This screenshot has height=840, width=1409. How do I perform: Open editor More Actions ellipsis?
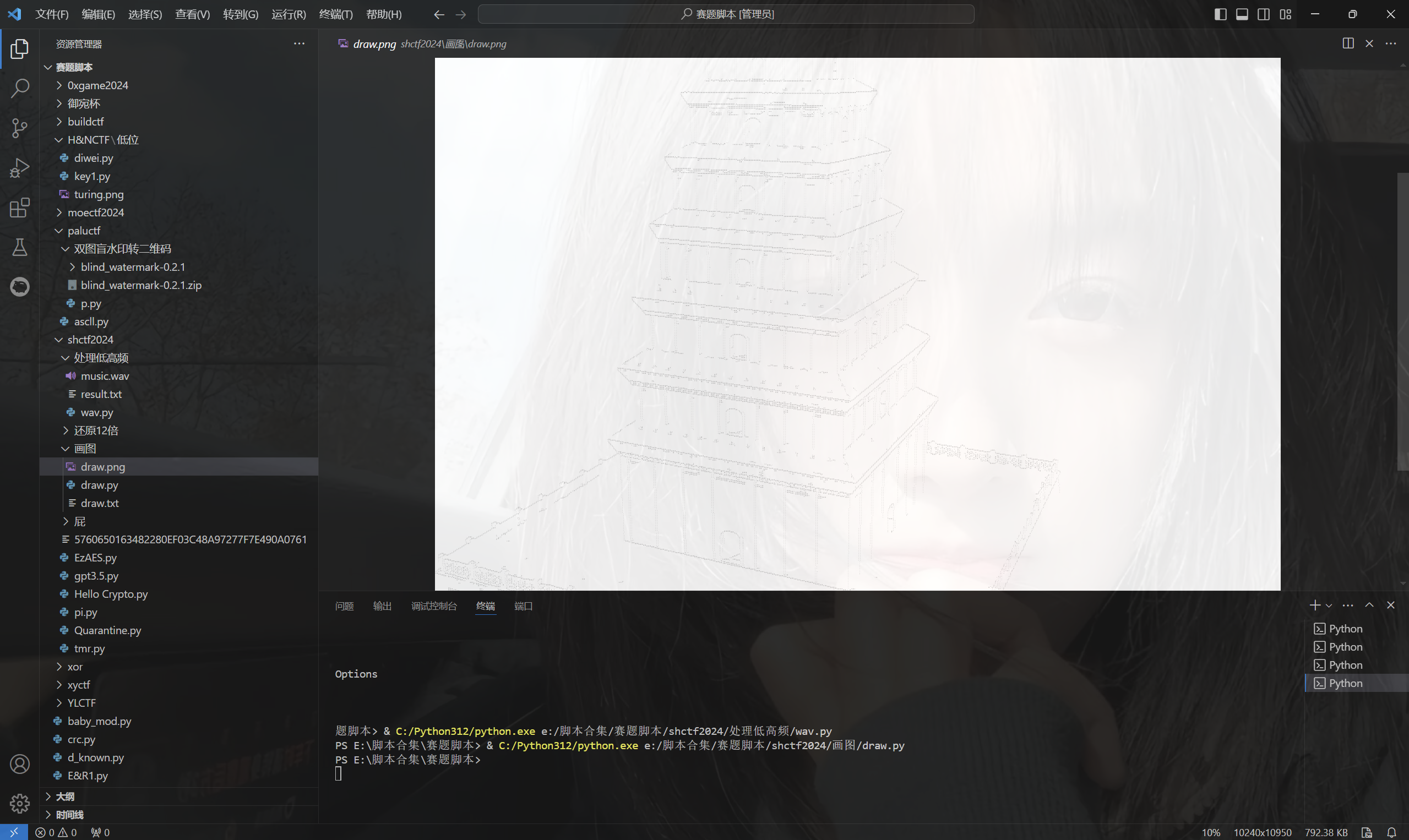(1390, 43)
